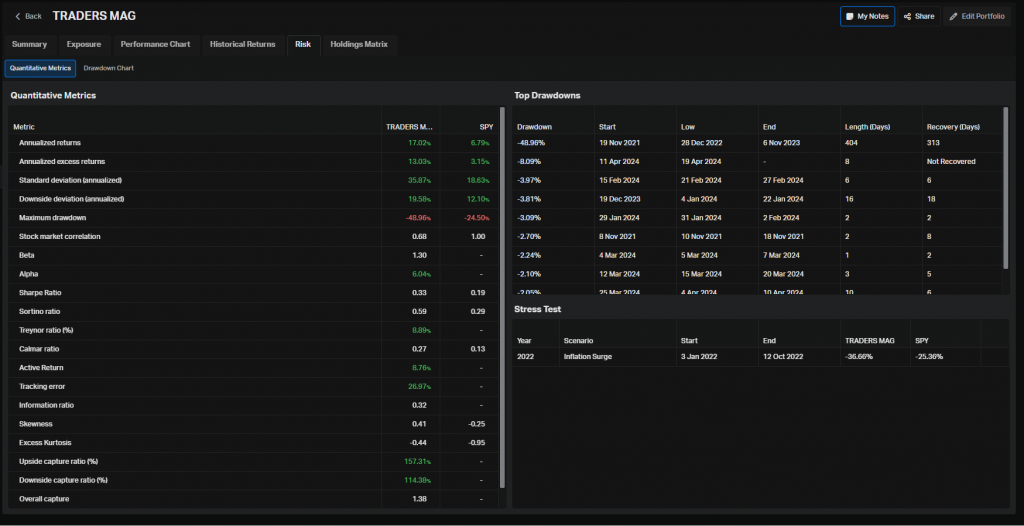Select the Annualized returns row label

(x=50, y=142)
